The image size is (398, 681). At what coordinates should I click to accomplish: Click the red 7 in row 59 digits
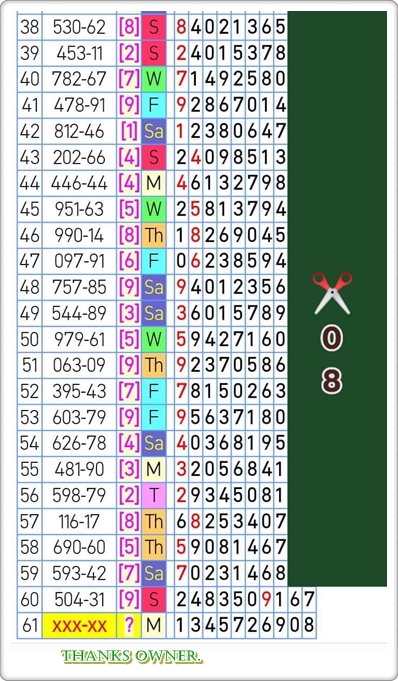[x=181, y=573]
